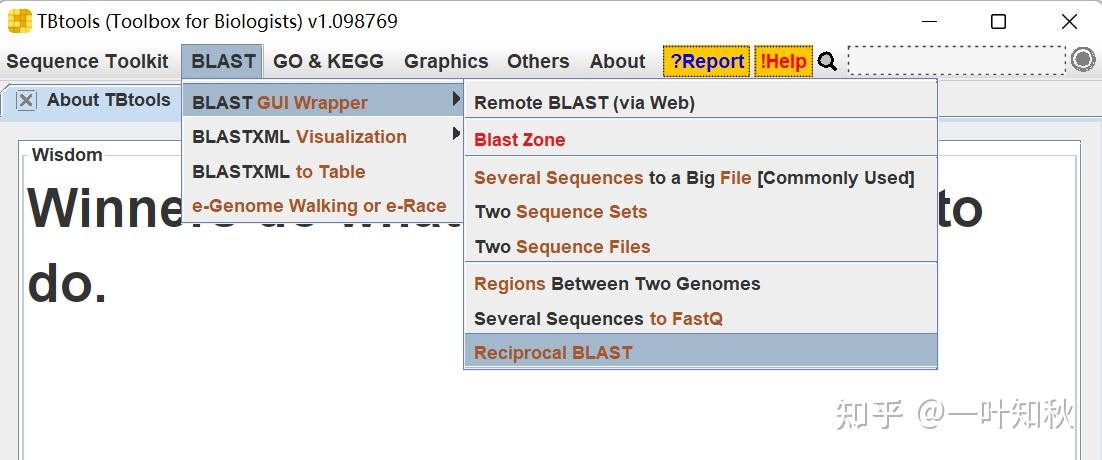The image size is (1102, 460).
Task: Choose Two Sequence Files option
Action: (x=562, y=246)
